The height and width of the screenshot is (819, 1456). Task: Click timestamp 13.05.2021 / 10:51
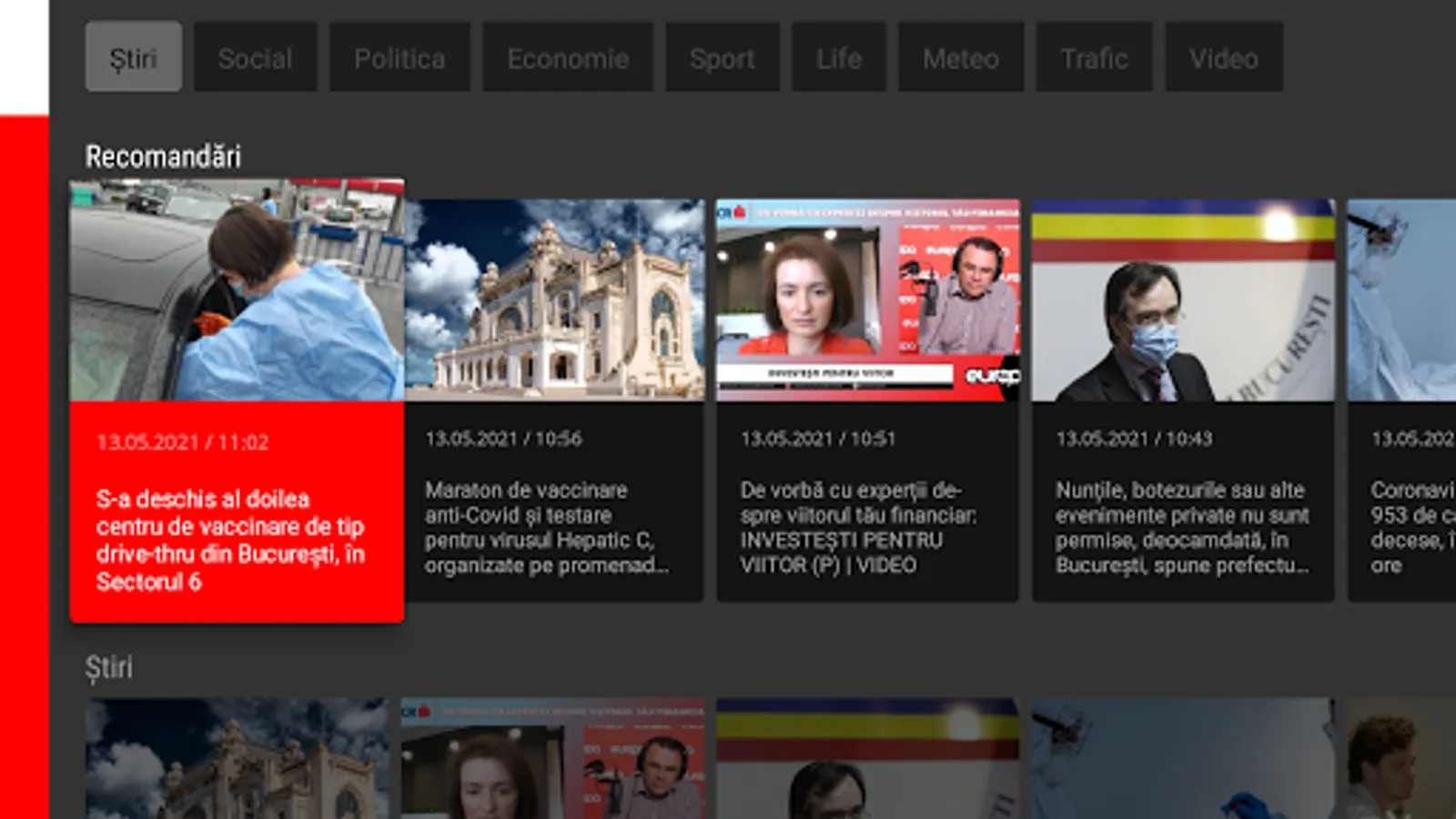[x=818, y=439]
